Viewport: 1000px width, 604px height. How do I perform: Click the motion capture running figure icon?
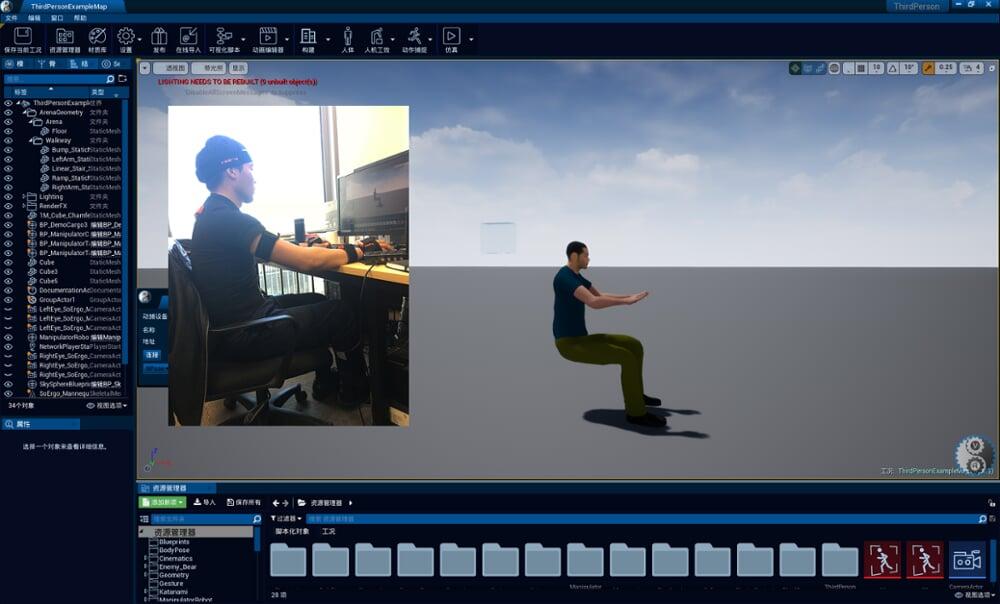(414, 37)
